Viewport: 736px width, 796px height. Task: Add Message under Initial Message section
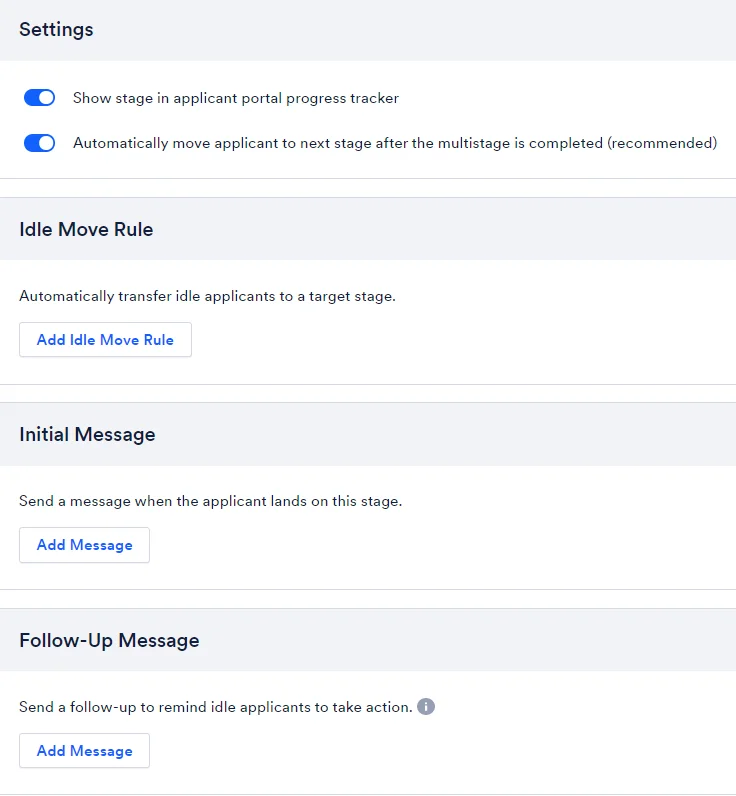pos(84,545)
